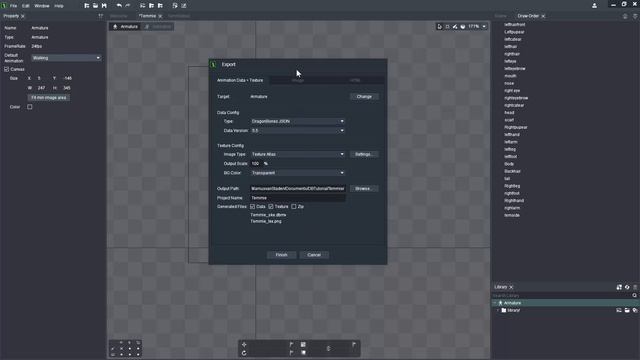Open the BG Color Transparent dropdown
640x360 pixels.
298,173
